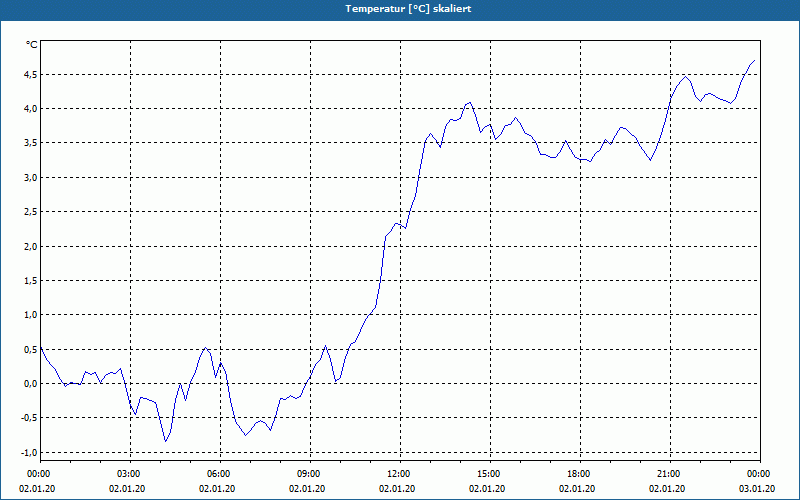Click the 18:00 time label
The height and width of the screenshot is (500, 800).
pyautogui.click(x=580, y=474)
